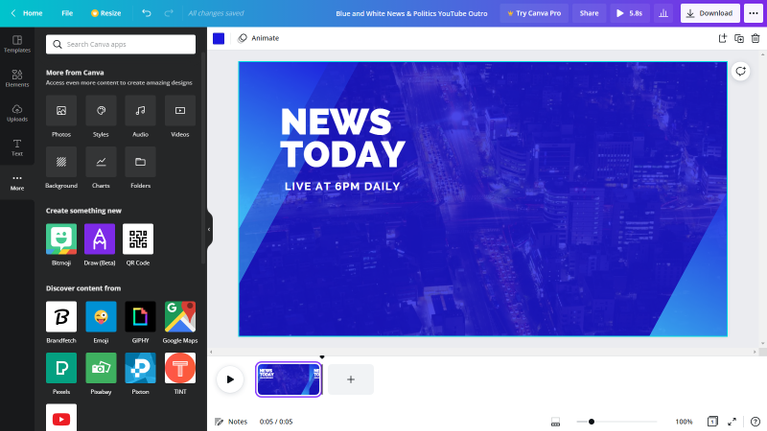
Task: Open the TINT content app
Action: click(180, 368)
